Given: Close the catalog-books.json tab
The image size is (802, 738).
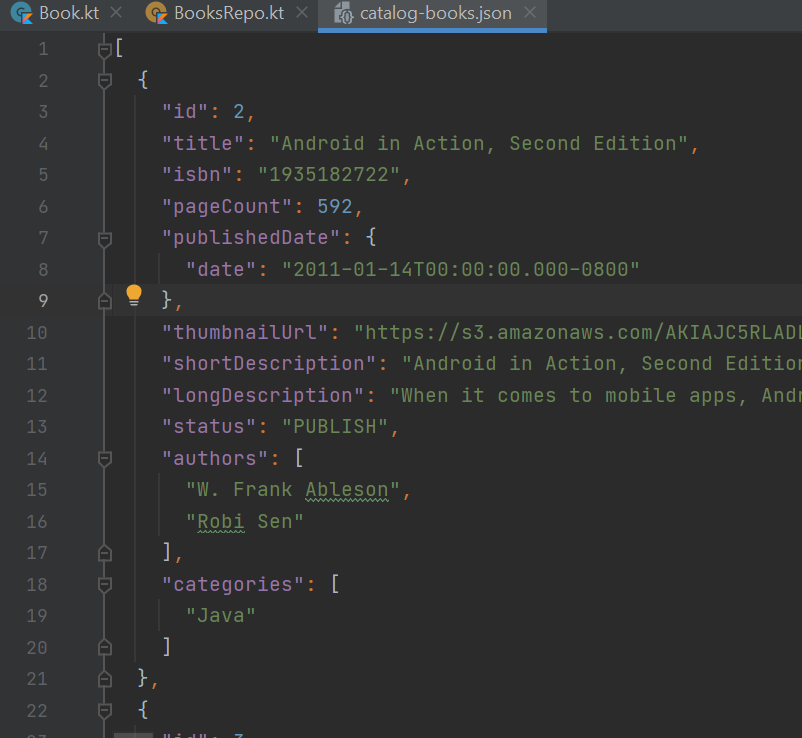Looking at the screenshot, I should [x=530, y=15].
